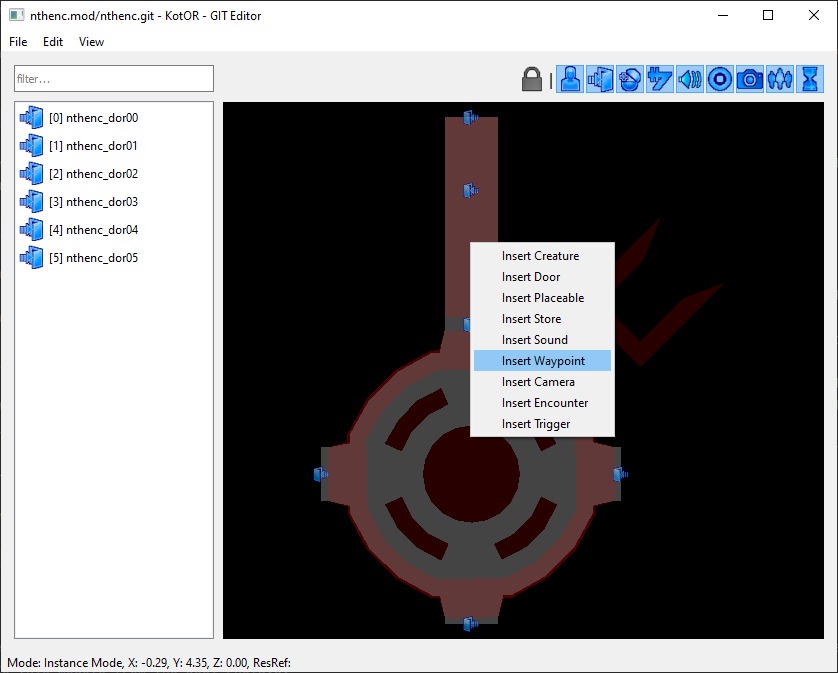Toggle waypoint visibility circle icon
Image resolution: width=838 pixels, height=673 pixels.
720,79
